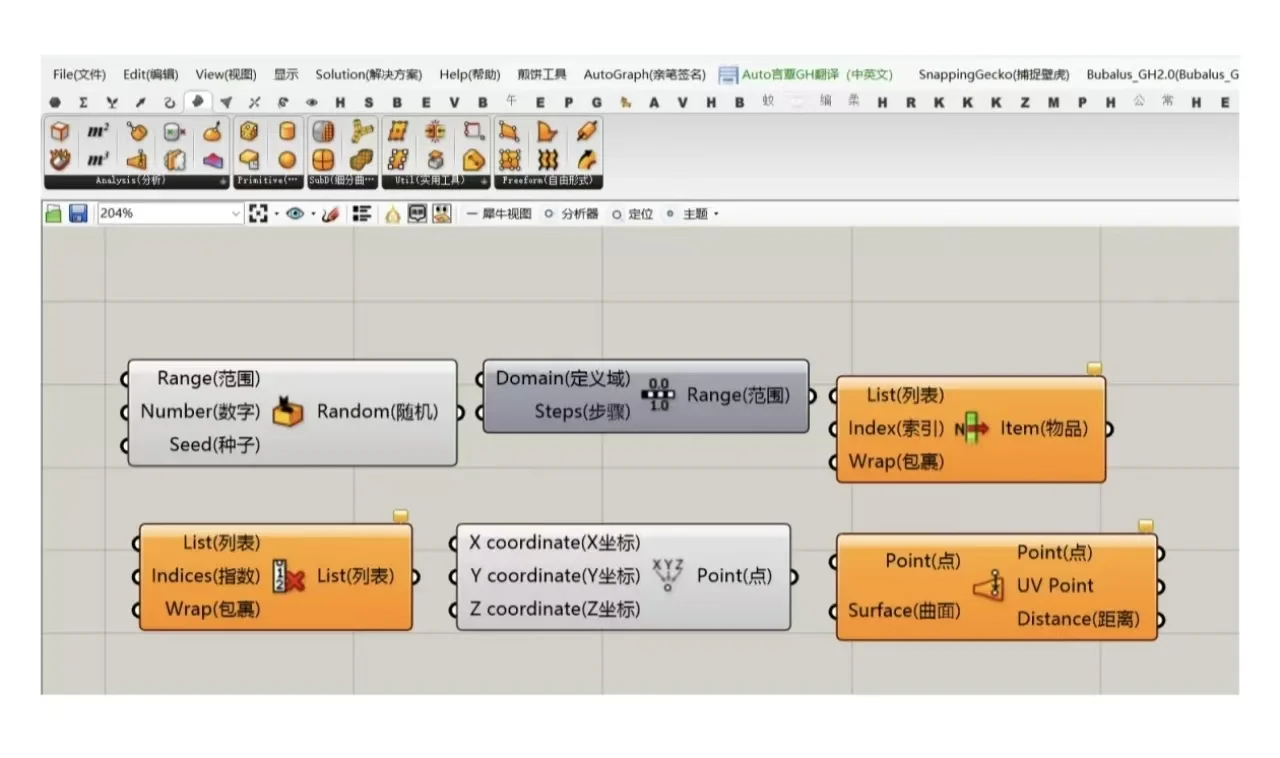Click the List Item green arrow icon
This screenshot has width=1280, height=758.
tap(971, 428)
